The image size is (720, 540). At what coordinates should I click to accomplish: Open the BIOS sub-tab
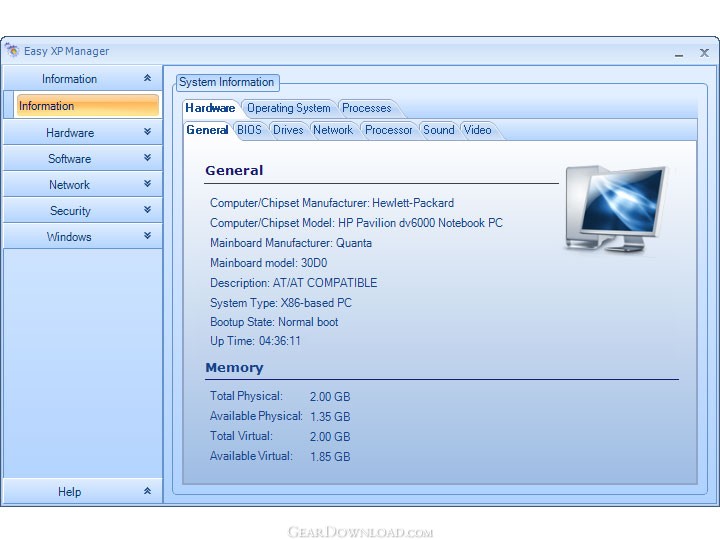coord(249,130)
